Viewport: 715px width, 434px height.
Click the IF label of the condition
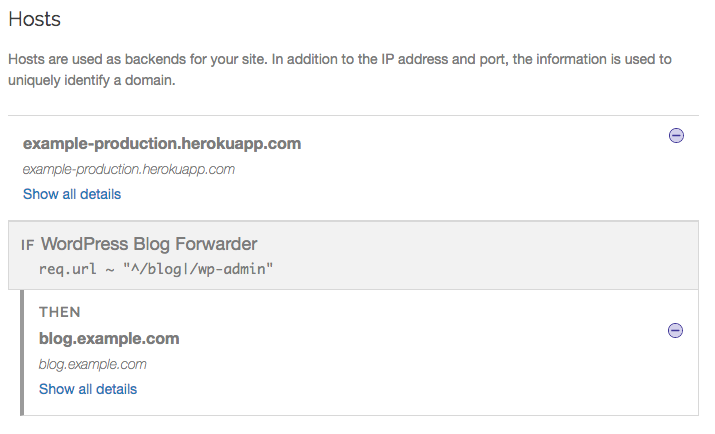[27, 245]
